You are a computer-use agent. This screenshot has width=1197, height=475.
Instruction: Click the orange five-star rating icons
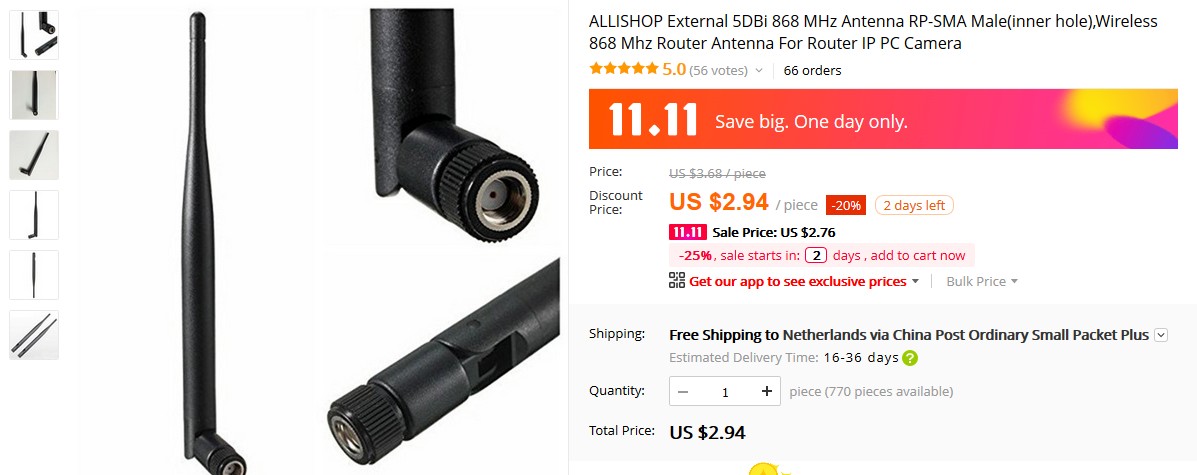tap(624, 69)
